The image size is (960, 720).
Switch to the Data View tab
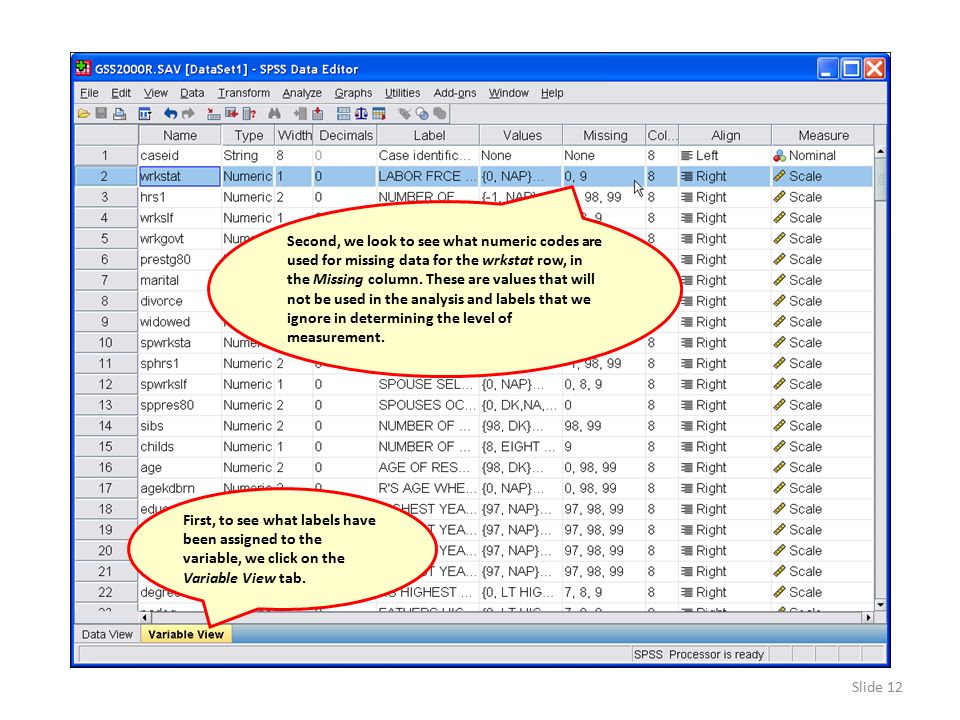pos(107,634)
